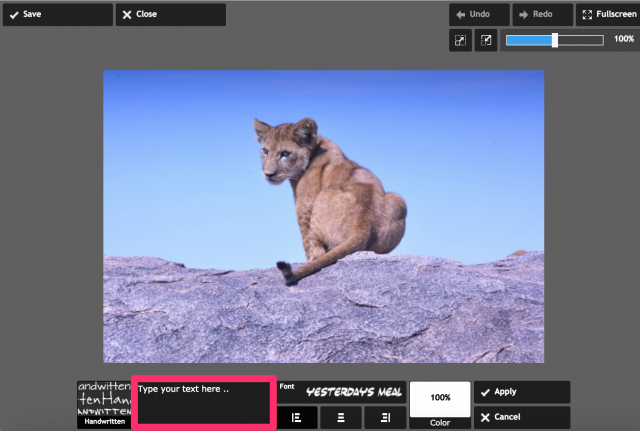Align text to the right
This screenshot has height=431, width=640.
385,417
